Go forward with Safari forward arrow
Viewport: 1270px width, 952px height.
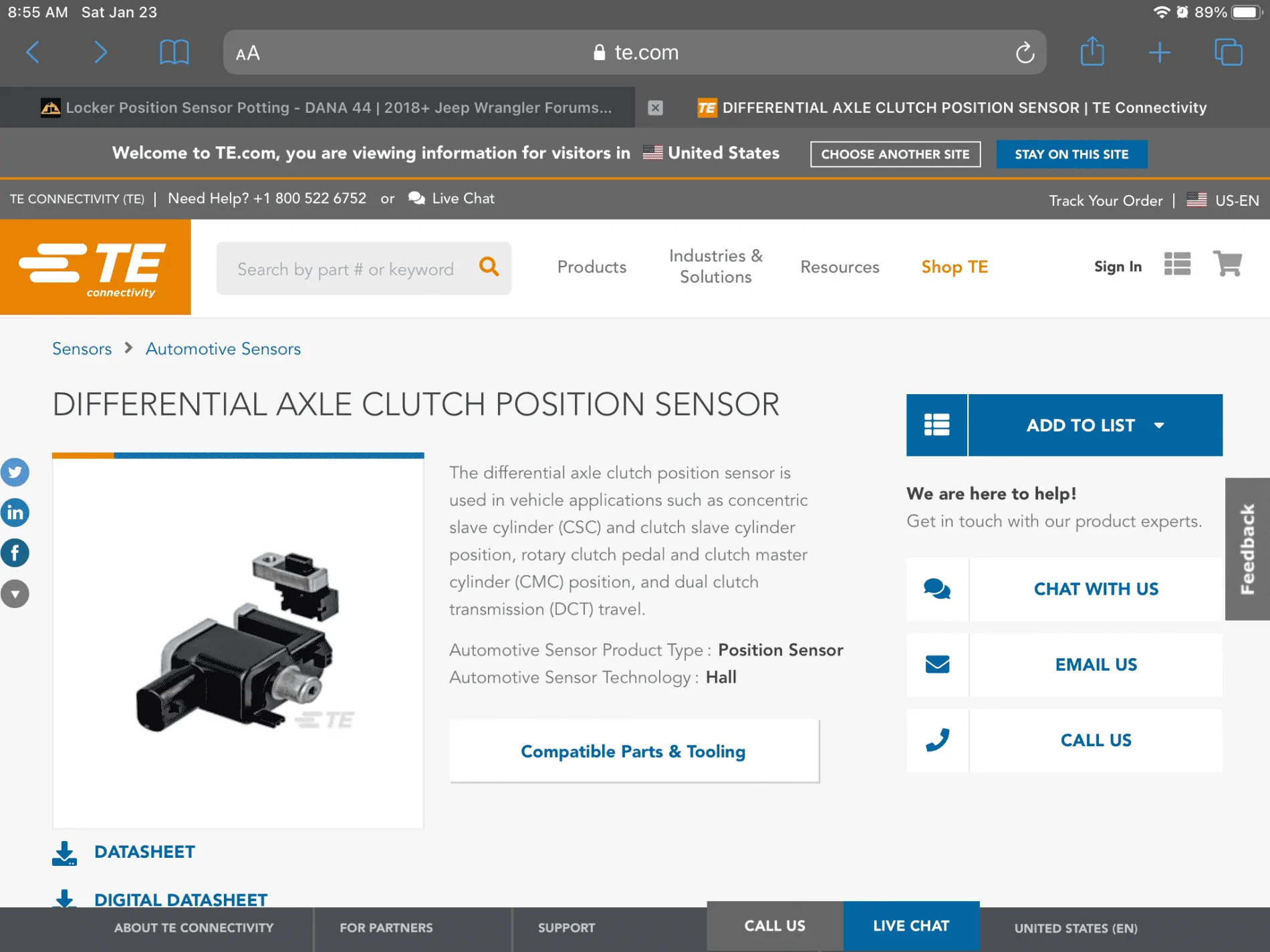[100, 52]
